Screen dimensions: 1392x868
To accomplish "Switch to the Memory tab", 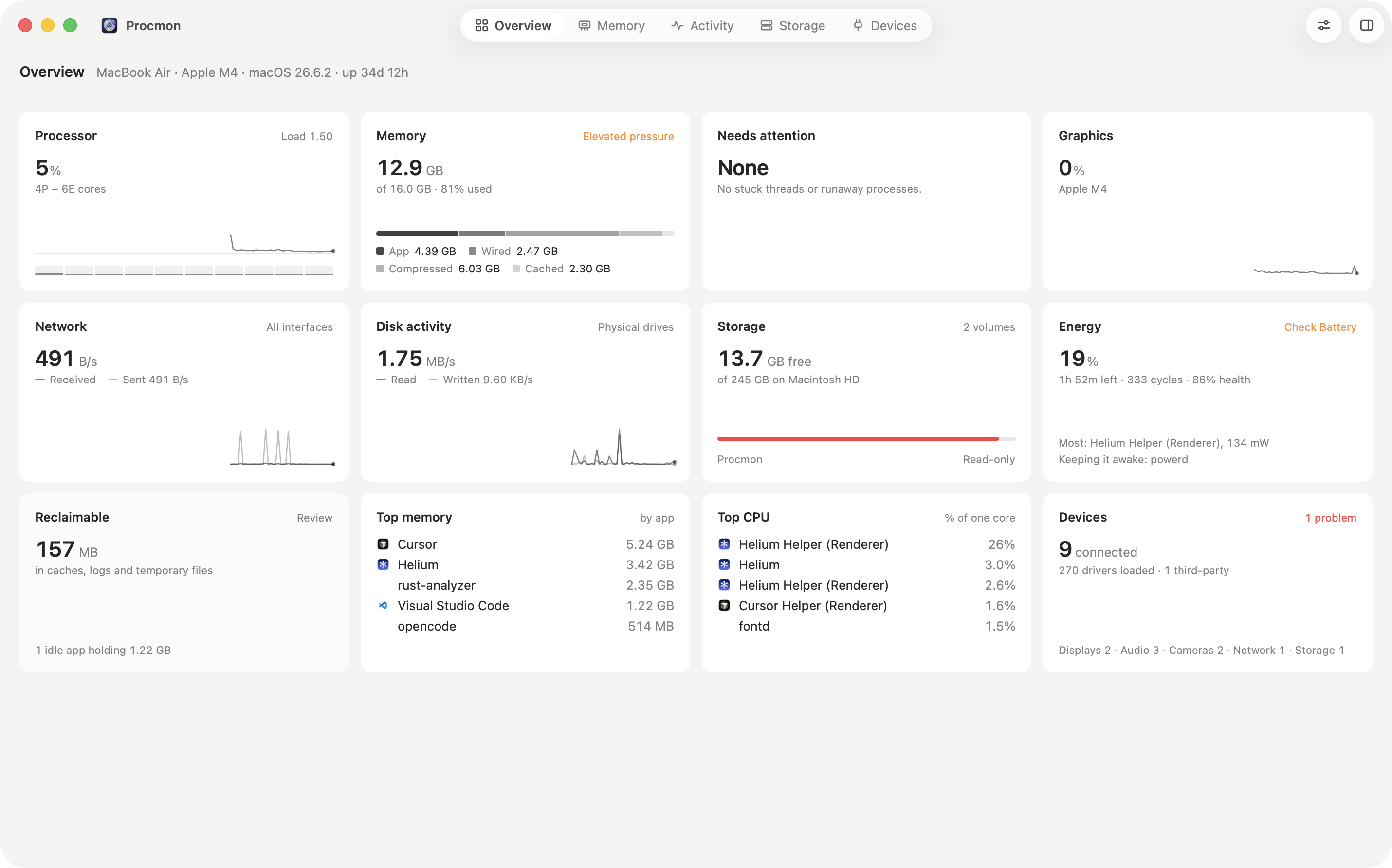I will (611, 25).
